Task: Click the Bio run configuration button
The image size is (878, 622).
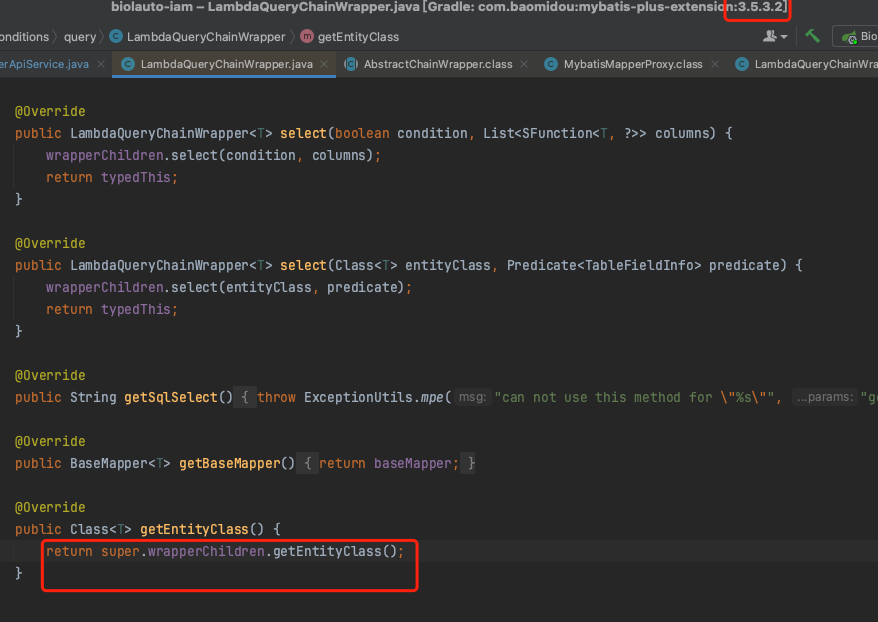Action: [866, 35]
